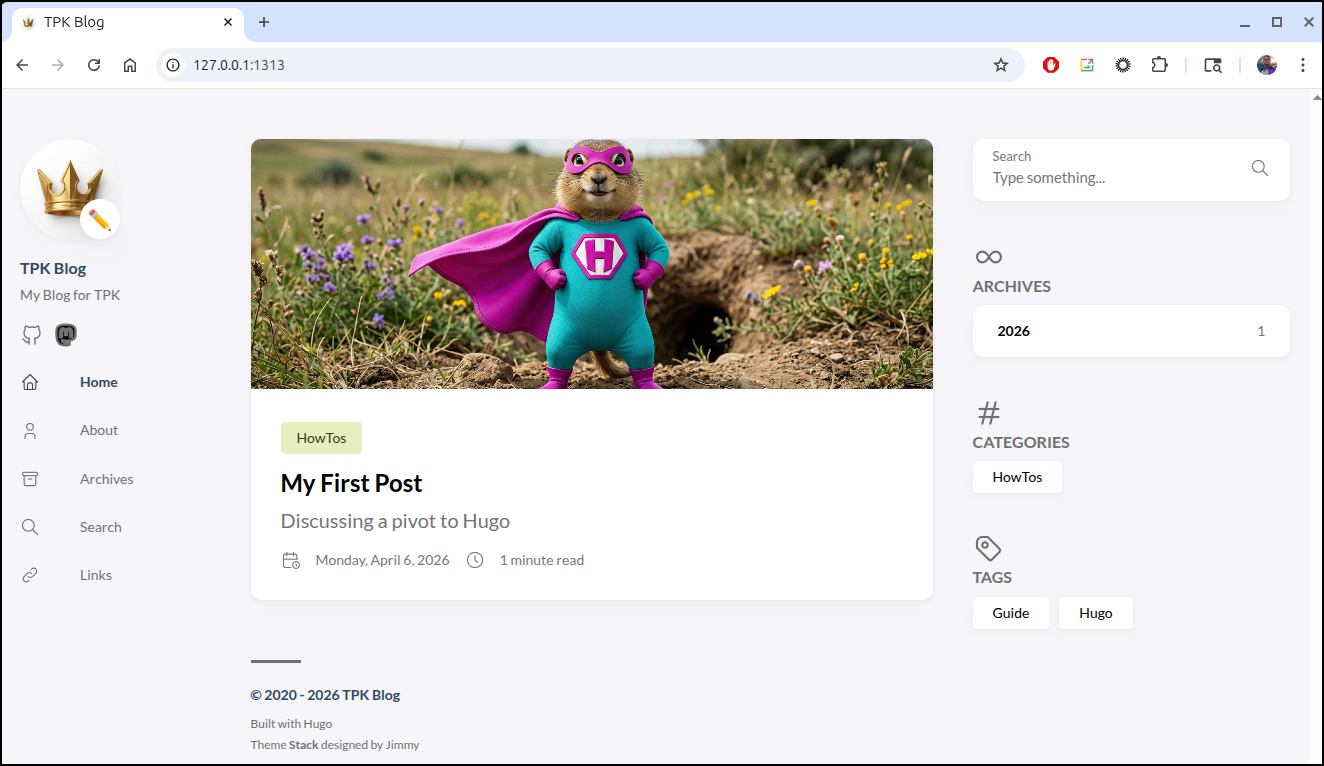The height and width of the screenshot is (766, 1324).
Task: Open the My First Post title link
Action: [351, 483]
